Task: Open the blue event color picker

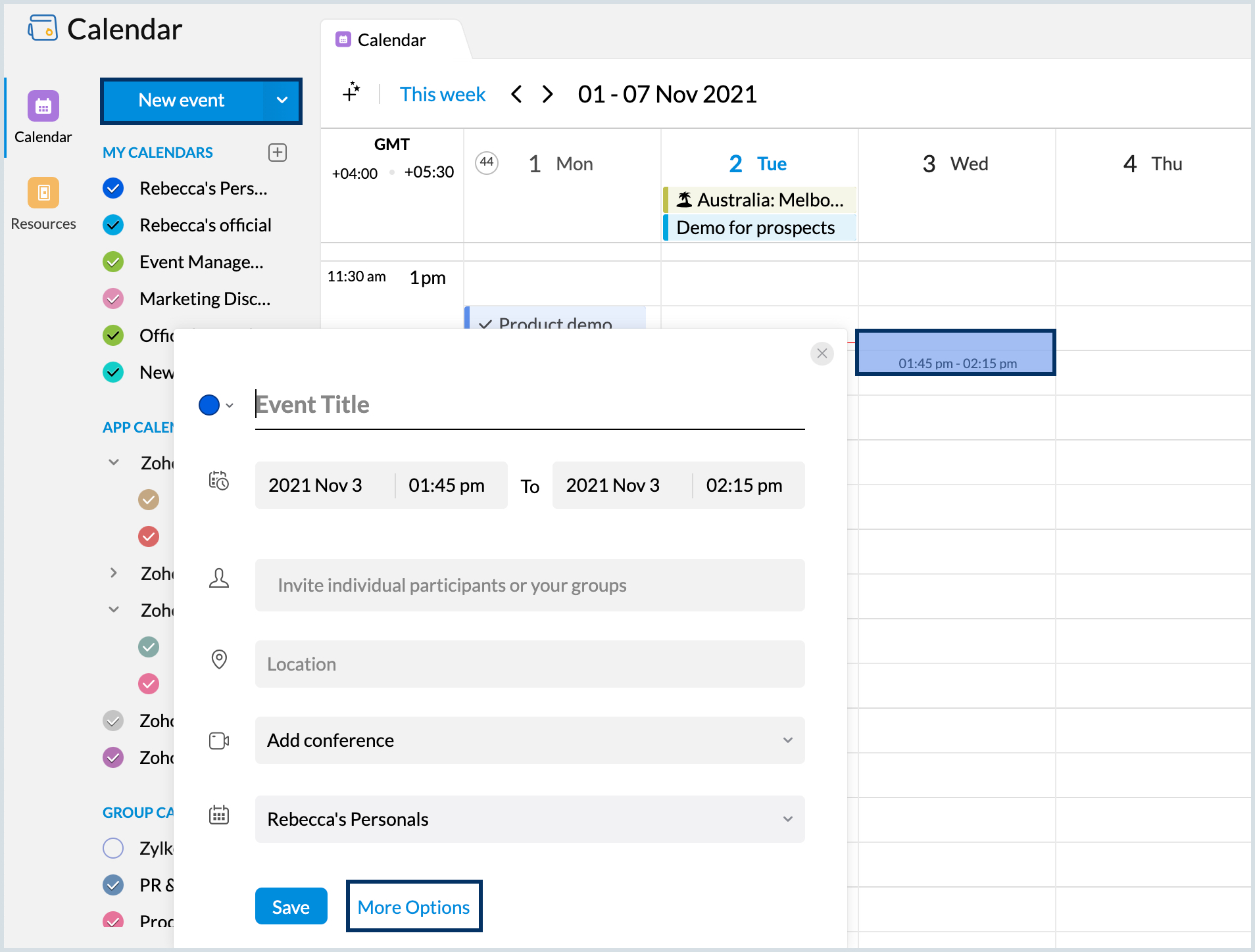Action: tap(215, 405)
